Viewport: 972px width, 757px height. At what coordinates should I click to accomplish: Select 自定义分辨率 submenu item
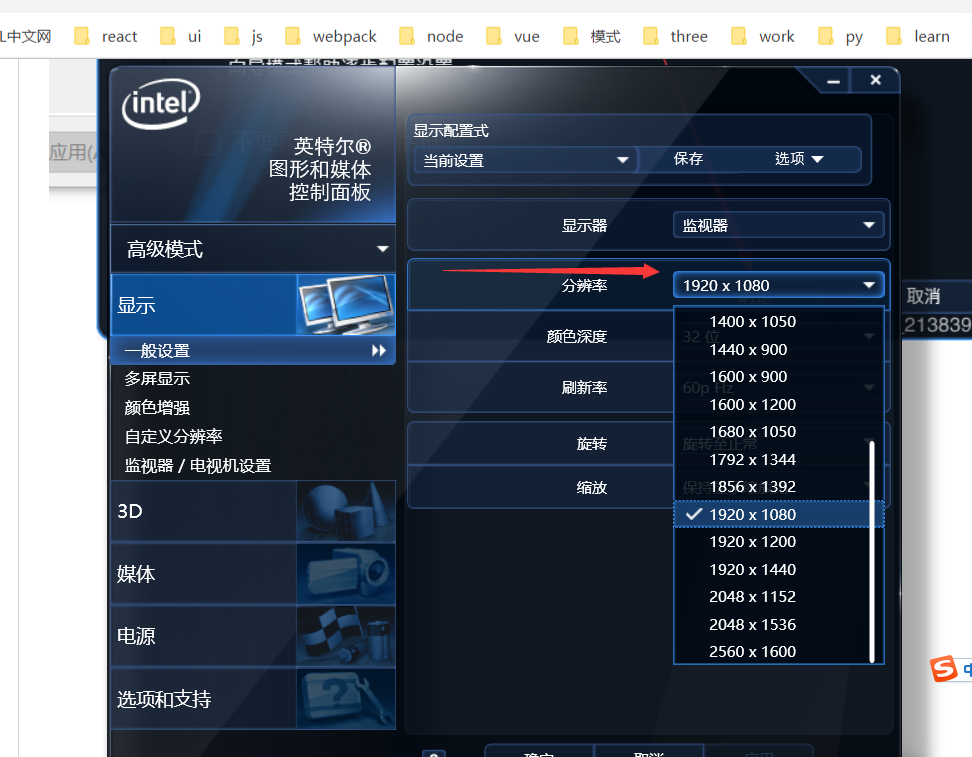(173, 436)
